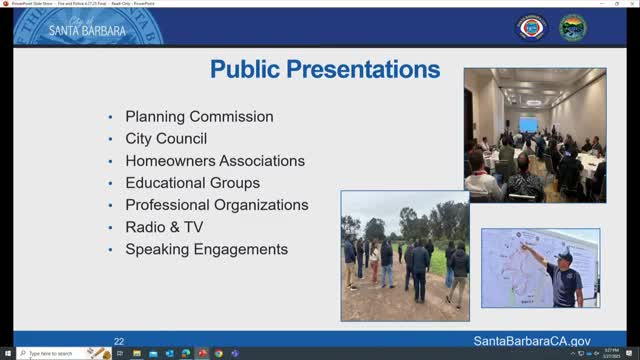
Task: Click the taskbar search box
Action: click(64, 353)
